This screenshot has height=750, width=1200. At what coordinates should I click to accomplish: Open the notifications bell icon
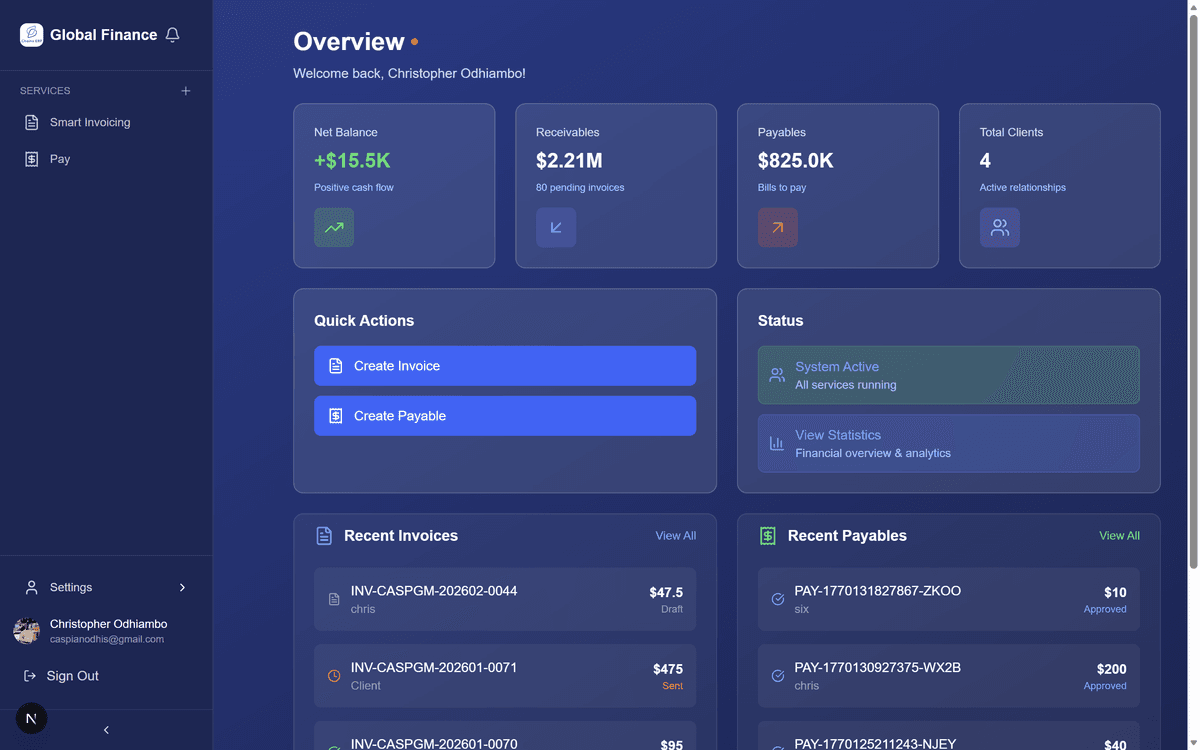tap(172, 34)
